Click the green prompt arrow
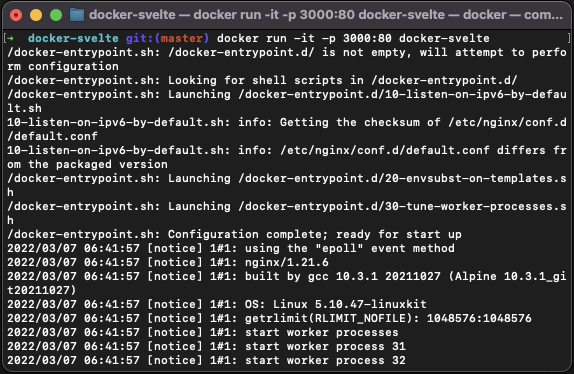This screenshot has height=374, width=574. 10,38
